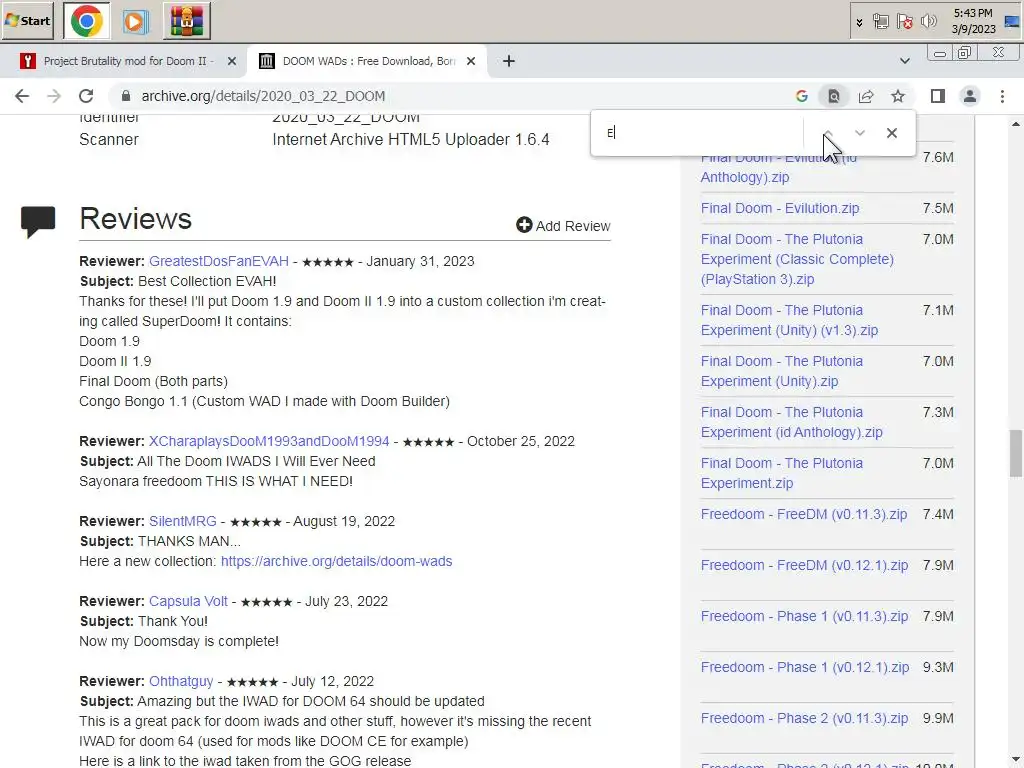Open the Chrome profile menu
Viewport: 1024px width, 768px height.
[x=970, y=96]
